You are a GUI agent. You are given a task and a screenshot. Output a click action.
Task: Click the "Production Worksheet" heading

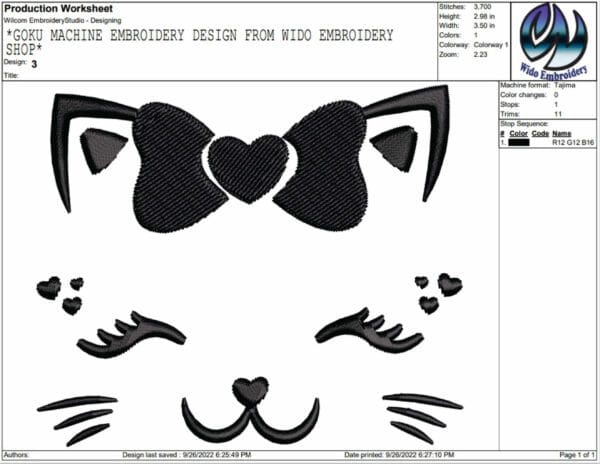pos(59,8)
